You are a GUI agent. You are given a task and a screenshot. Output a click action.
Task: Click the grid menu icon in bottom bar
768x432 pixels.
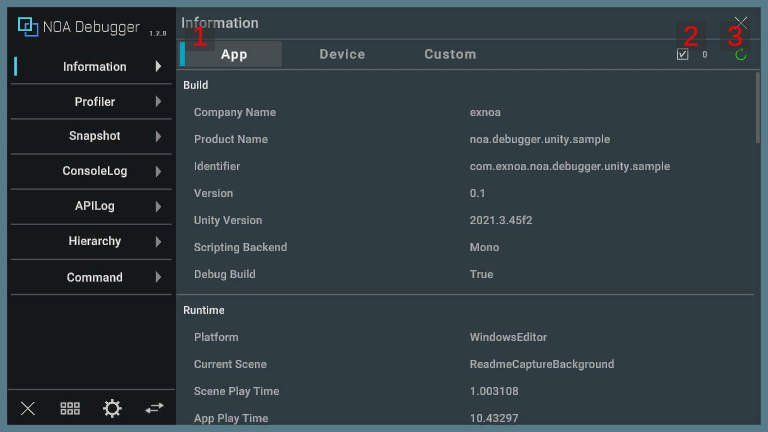tap(70, 408)
